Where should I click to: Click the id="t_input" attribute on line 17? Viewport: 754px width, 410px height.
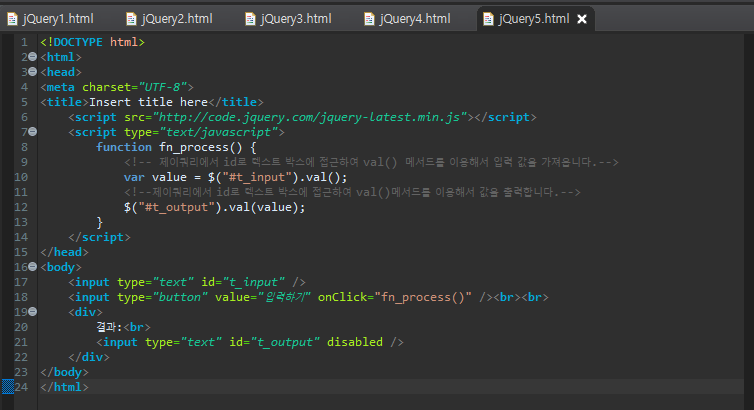pyautogui.click(x=243, y=282)
